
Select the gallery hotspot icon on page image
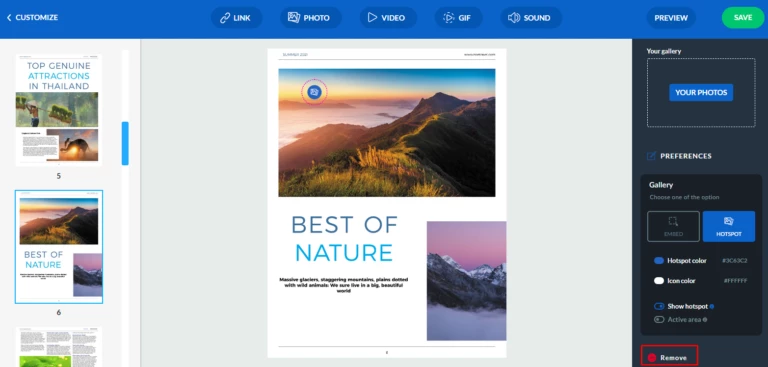click(314, 92)
